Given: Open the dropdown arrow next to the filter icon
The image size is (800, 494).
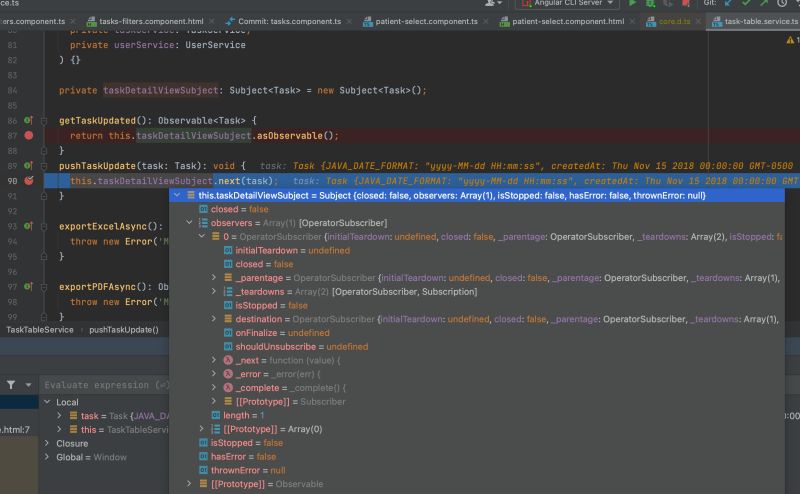Looking at the screenshot, I should pyautogui.click(x=29, y=385).
